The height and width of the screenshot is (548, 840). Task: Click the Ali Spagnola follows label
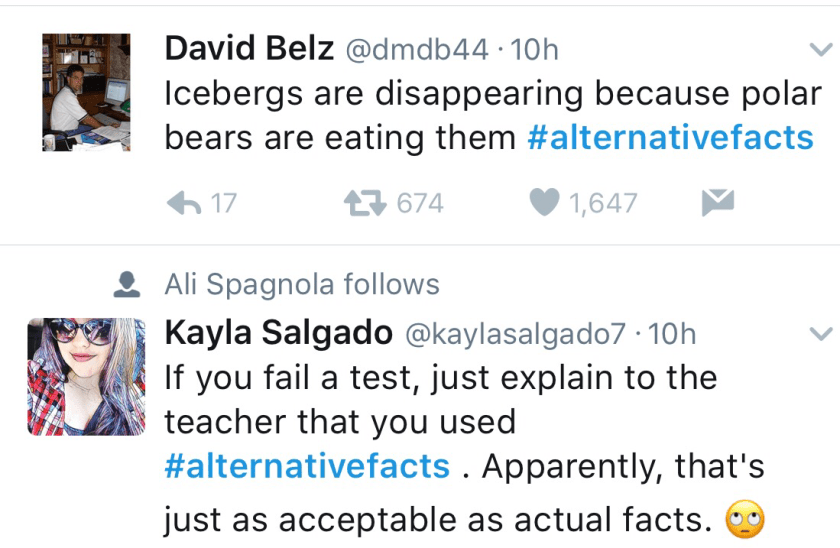pos(302,285)
